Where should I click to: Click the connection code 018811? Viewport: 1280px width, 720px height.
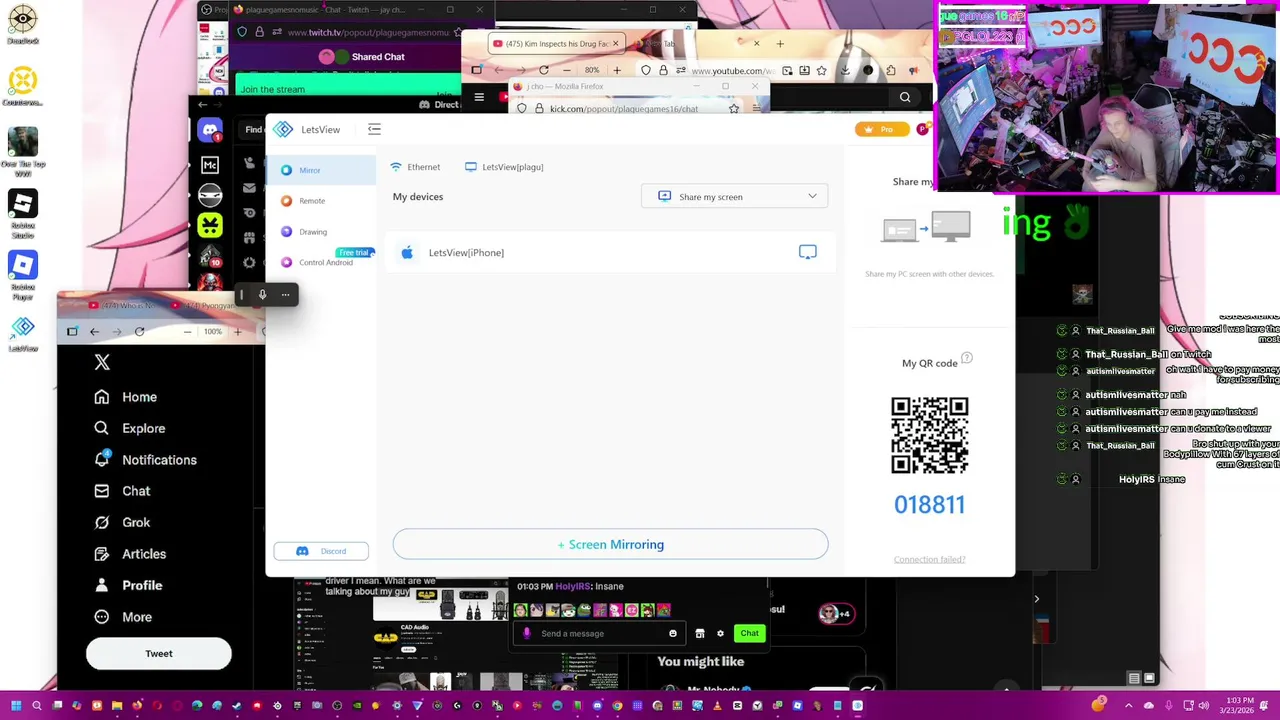(929, 505)
